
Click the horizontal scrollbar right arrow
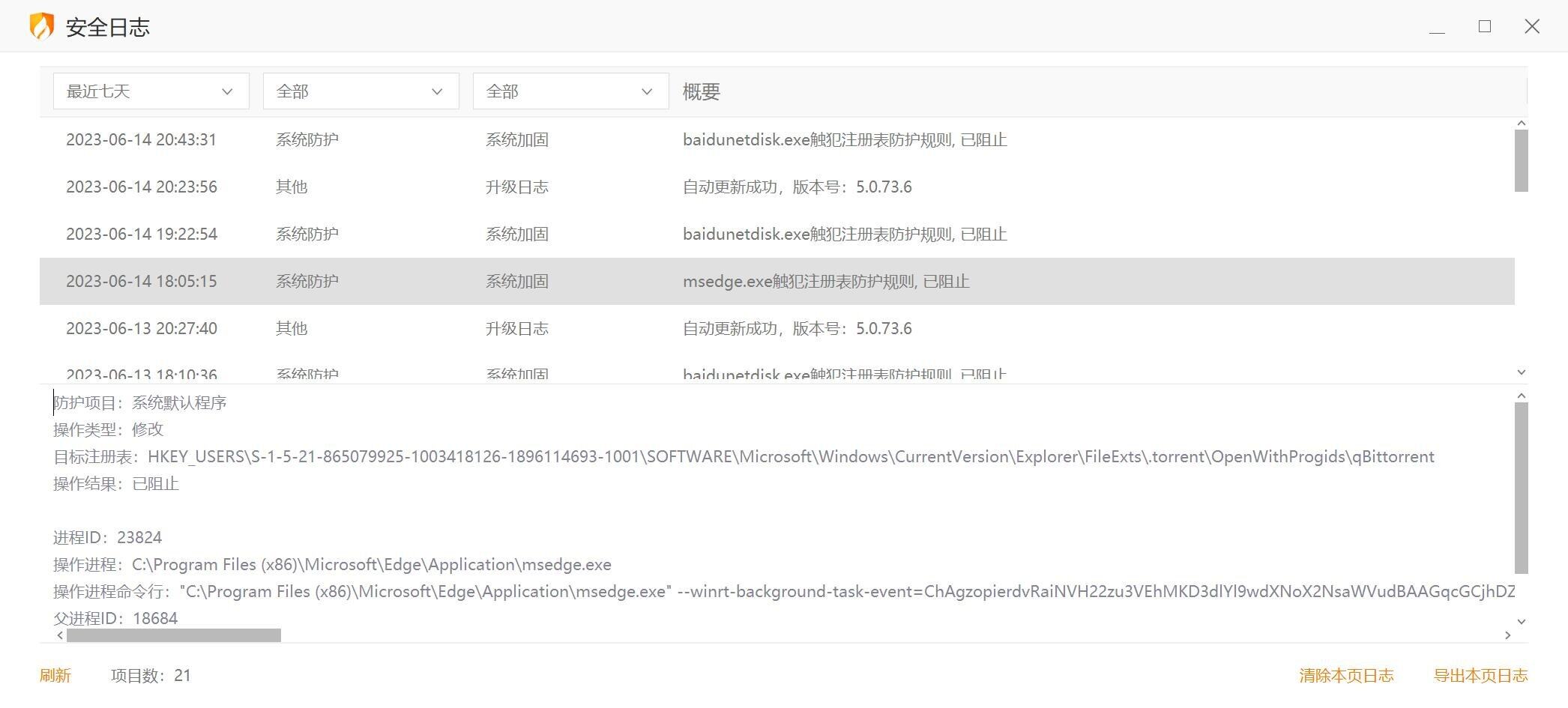coord(1508,635)
